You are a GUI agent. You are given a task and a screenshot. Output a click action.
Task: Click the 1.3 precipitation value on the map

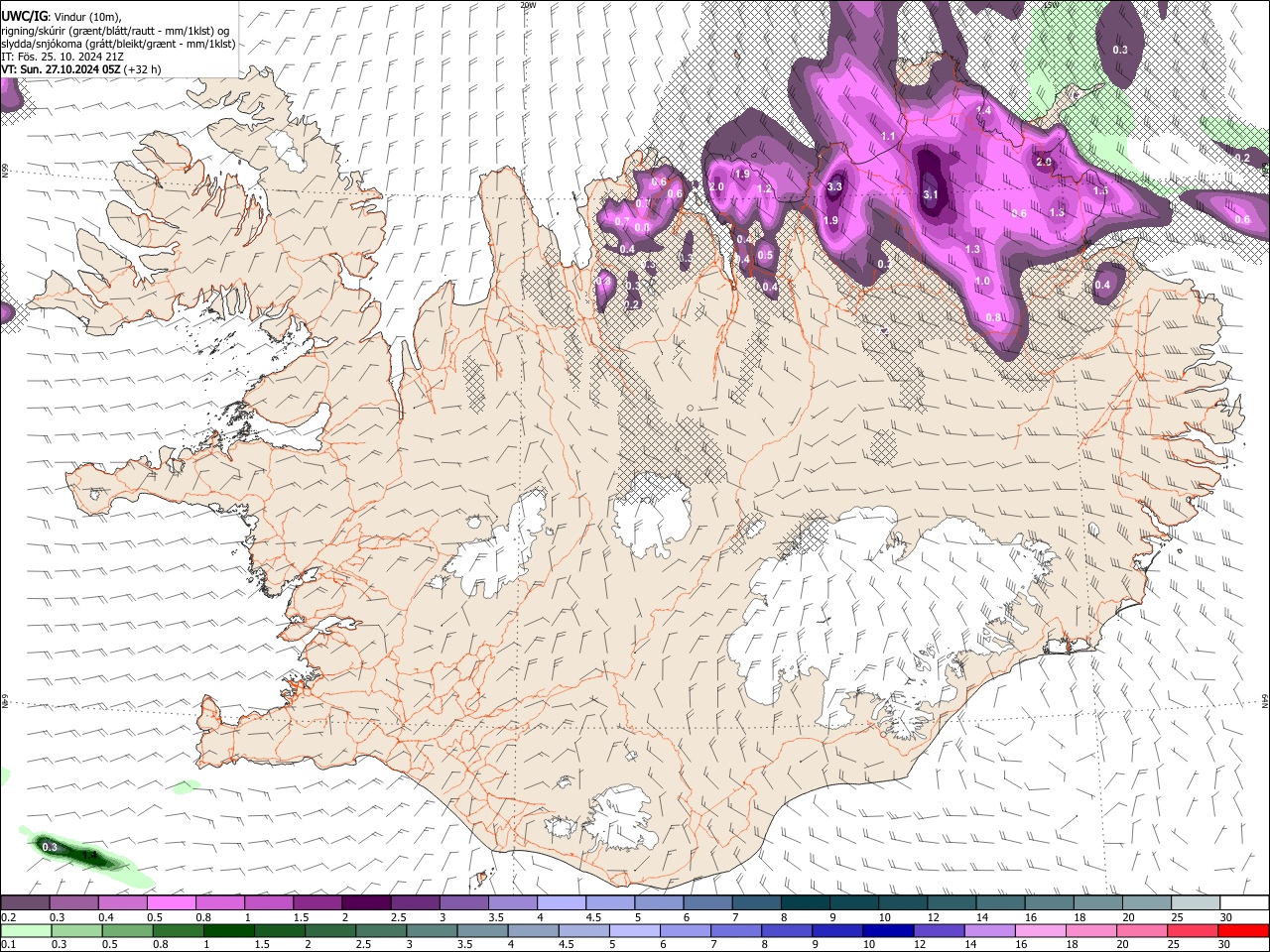pos(972,250)
